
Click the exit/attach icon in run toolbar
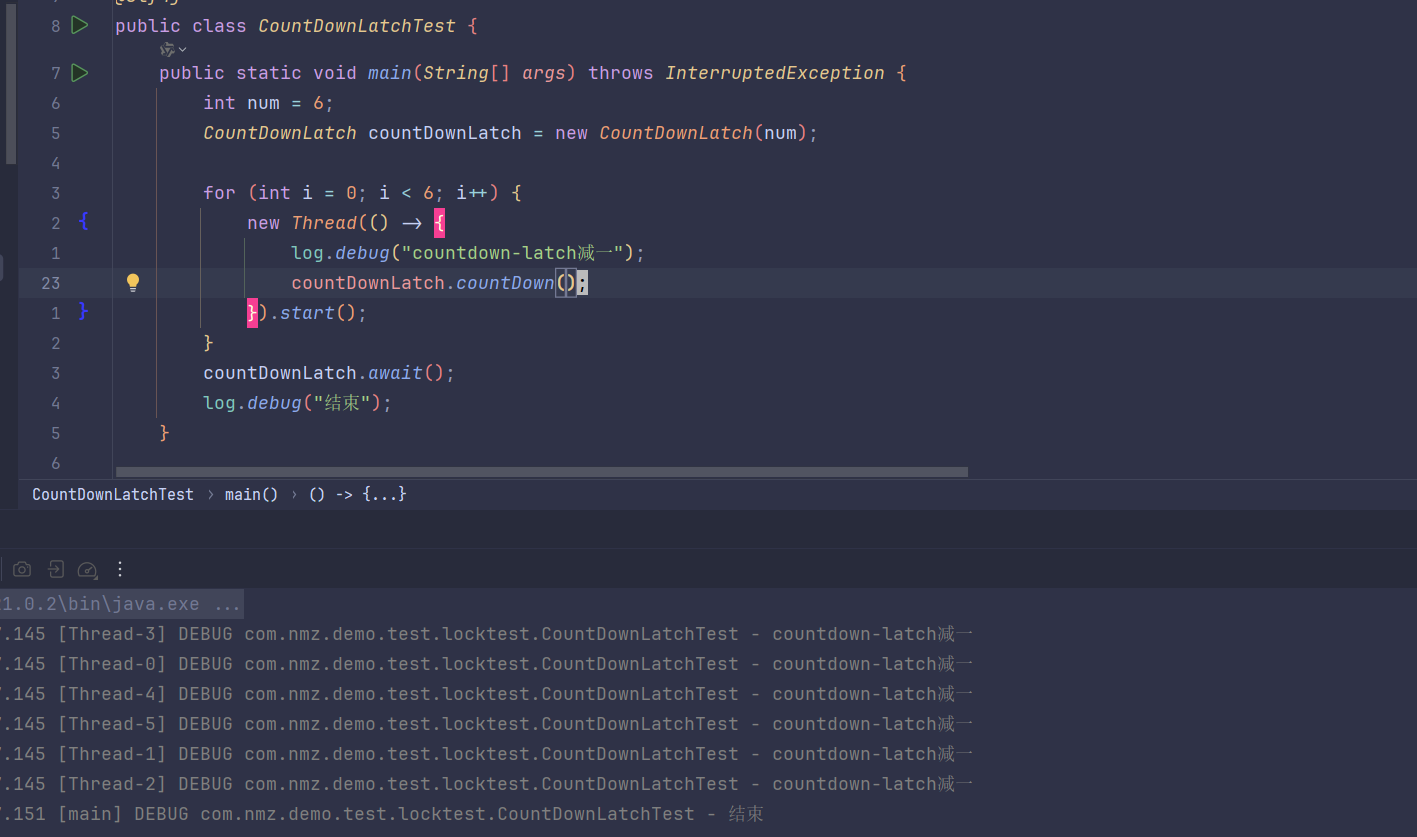(x=56, y=569)
